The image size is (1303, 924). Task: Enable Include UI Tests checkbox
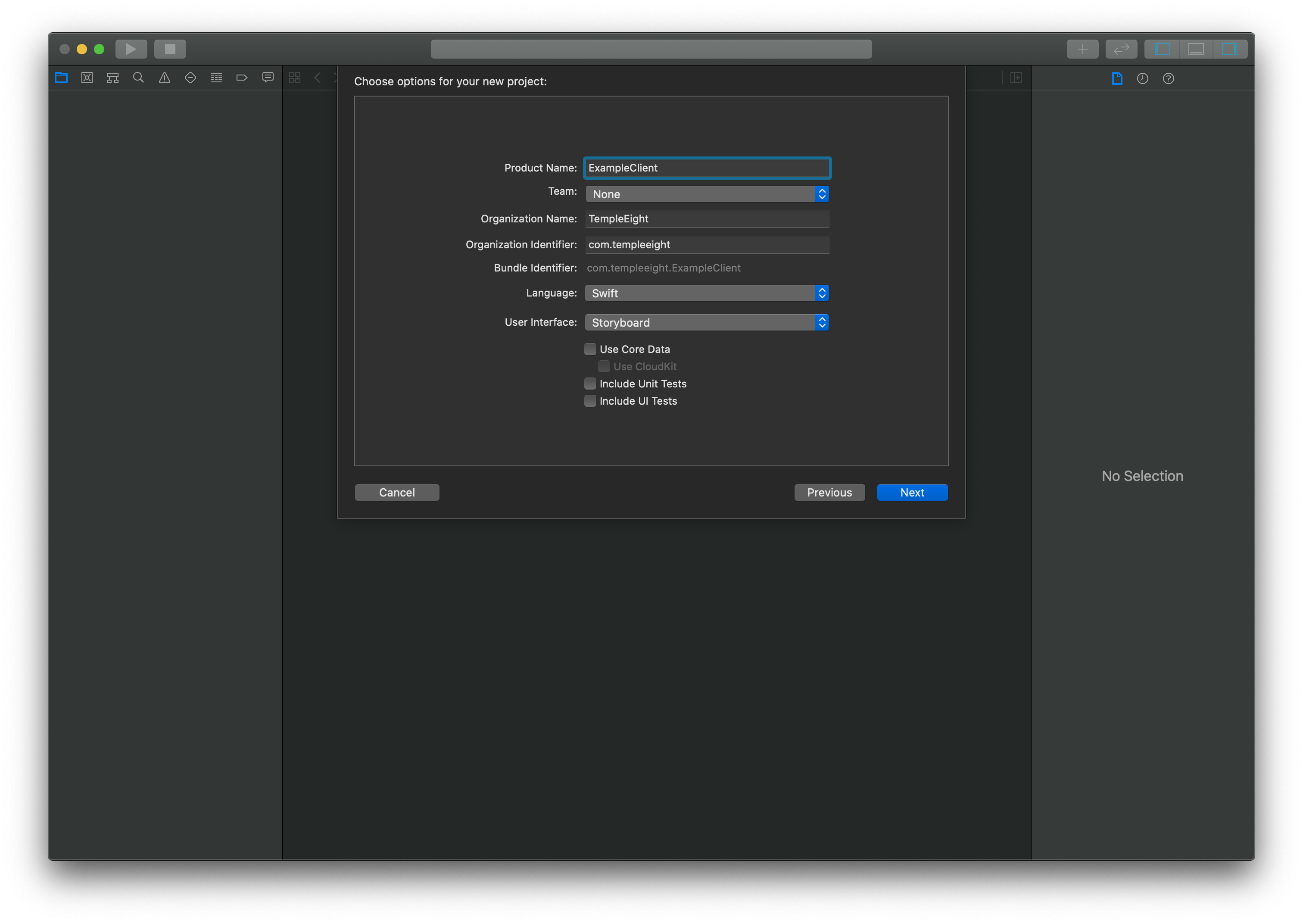[590, 401]
